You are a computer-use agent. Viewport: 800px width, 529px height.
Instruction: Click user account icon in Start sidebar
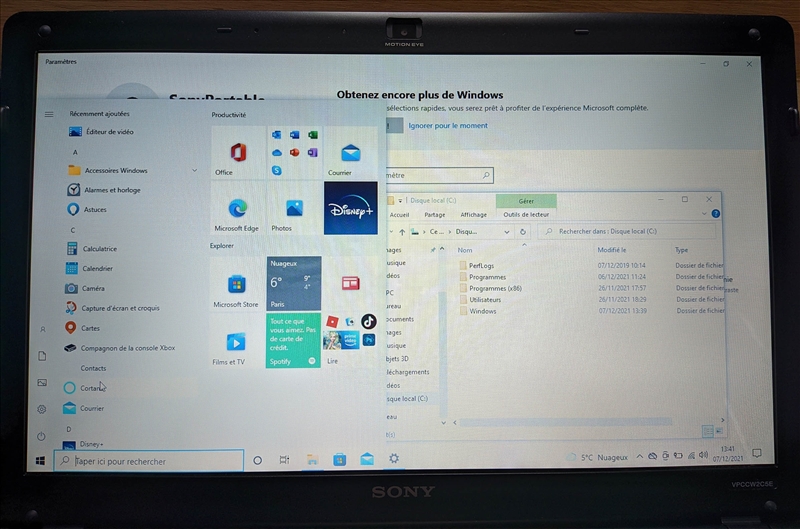point(43,330)
